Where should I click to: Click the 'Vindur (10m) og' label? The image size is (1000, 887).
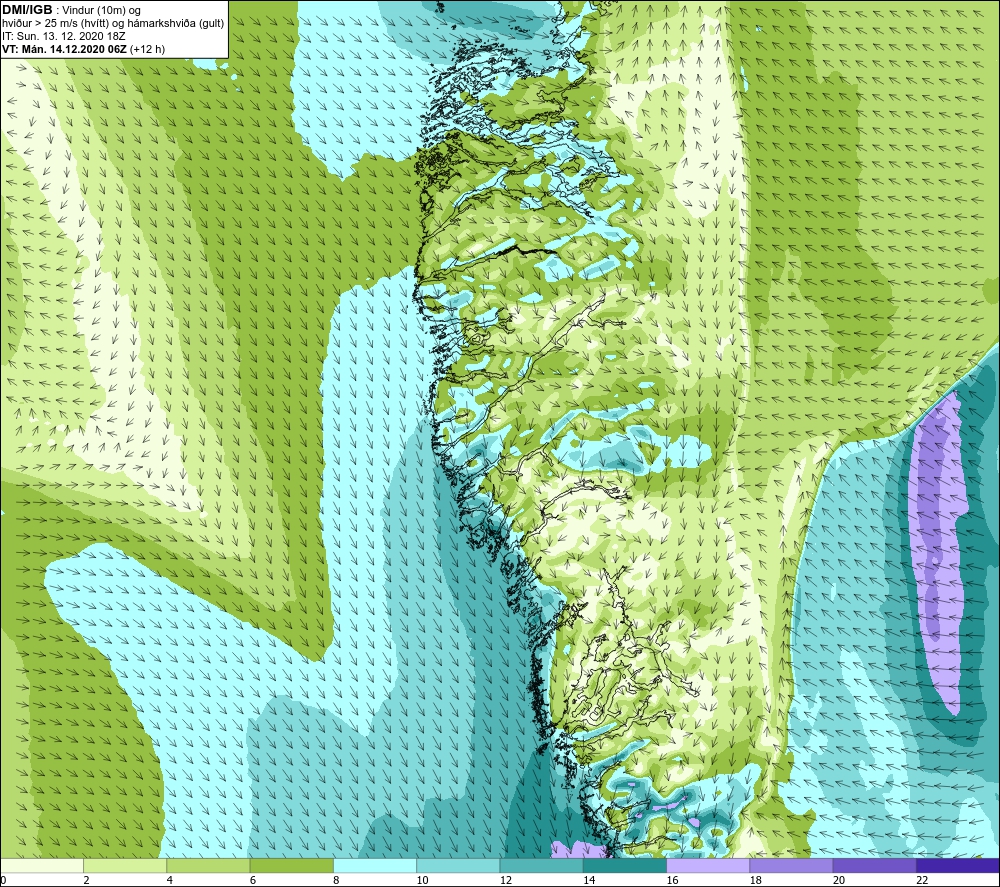101,10
